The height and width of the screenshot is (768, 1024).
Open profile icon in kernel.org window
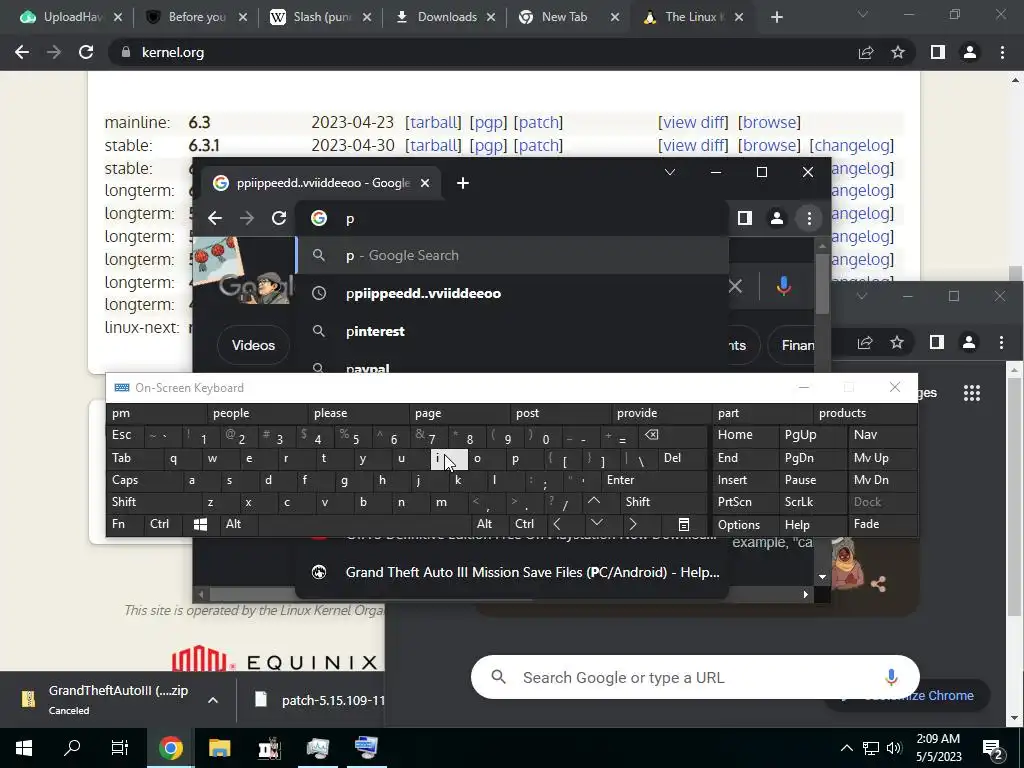970,52
